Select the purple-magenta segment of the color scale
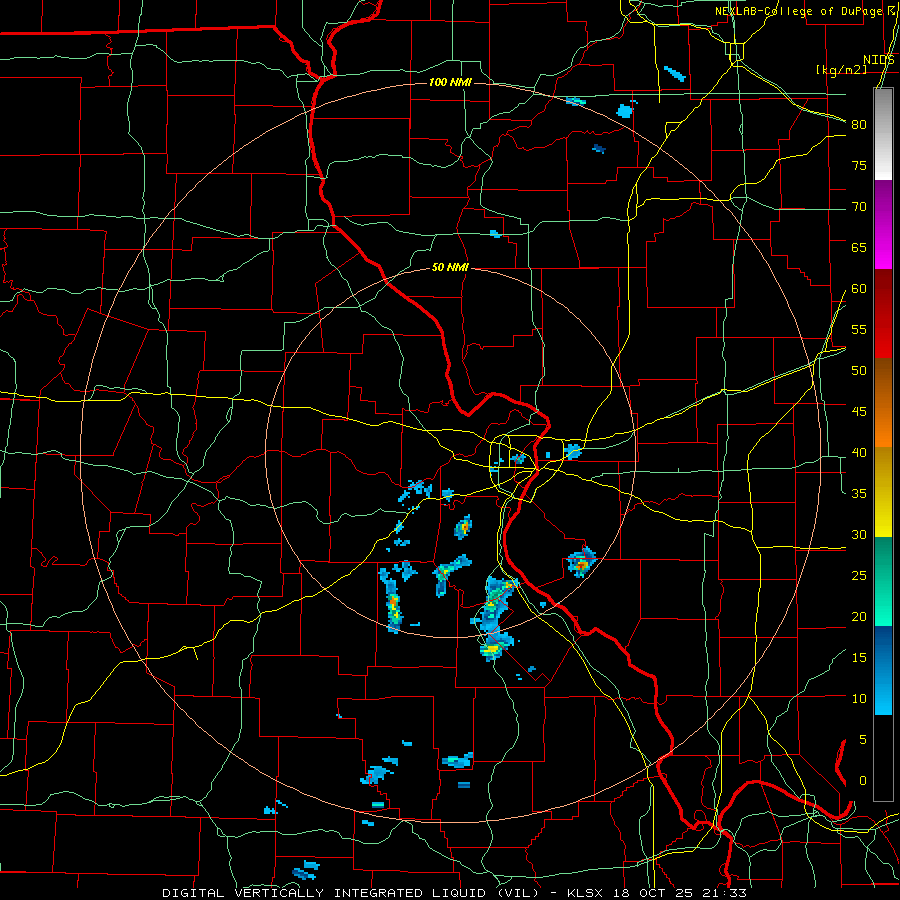The width and height of the screenshot is (900, 900). pos(883,225)
